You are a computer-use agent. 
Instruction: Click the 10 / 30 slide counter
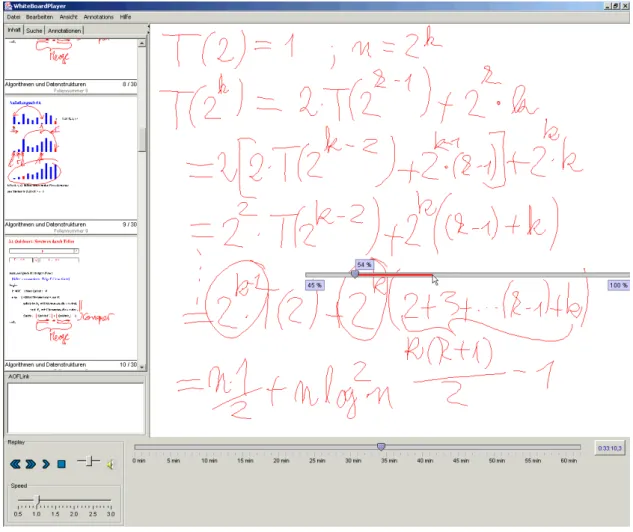[x=128, y=364]
